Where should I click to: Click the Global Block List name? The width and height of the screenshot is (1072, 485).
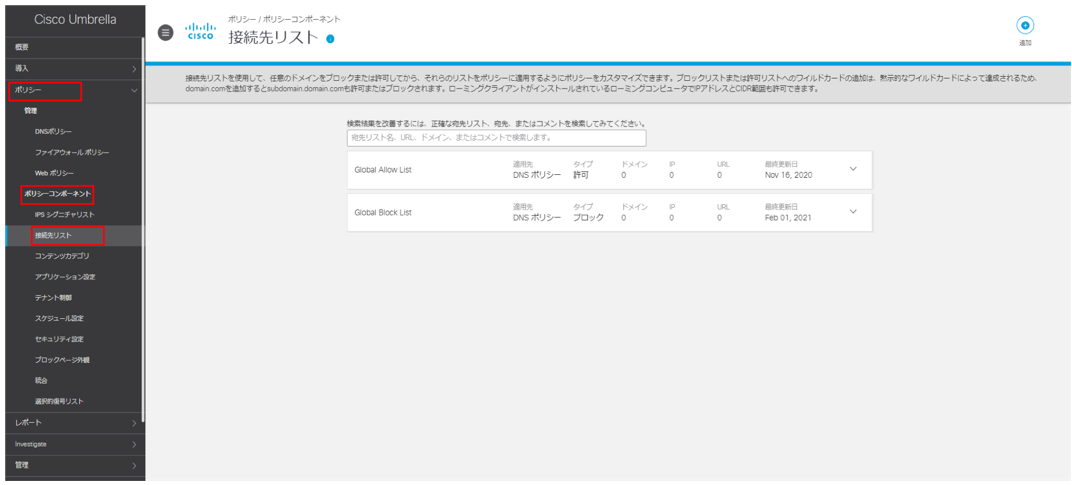click(x=383, y=212)
